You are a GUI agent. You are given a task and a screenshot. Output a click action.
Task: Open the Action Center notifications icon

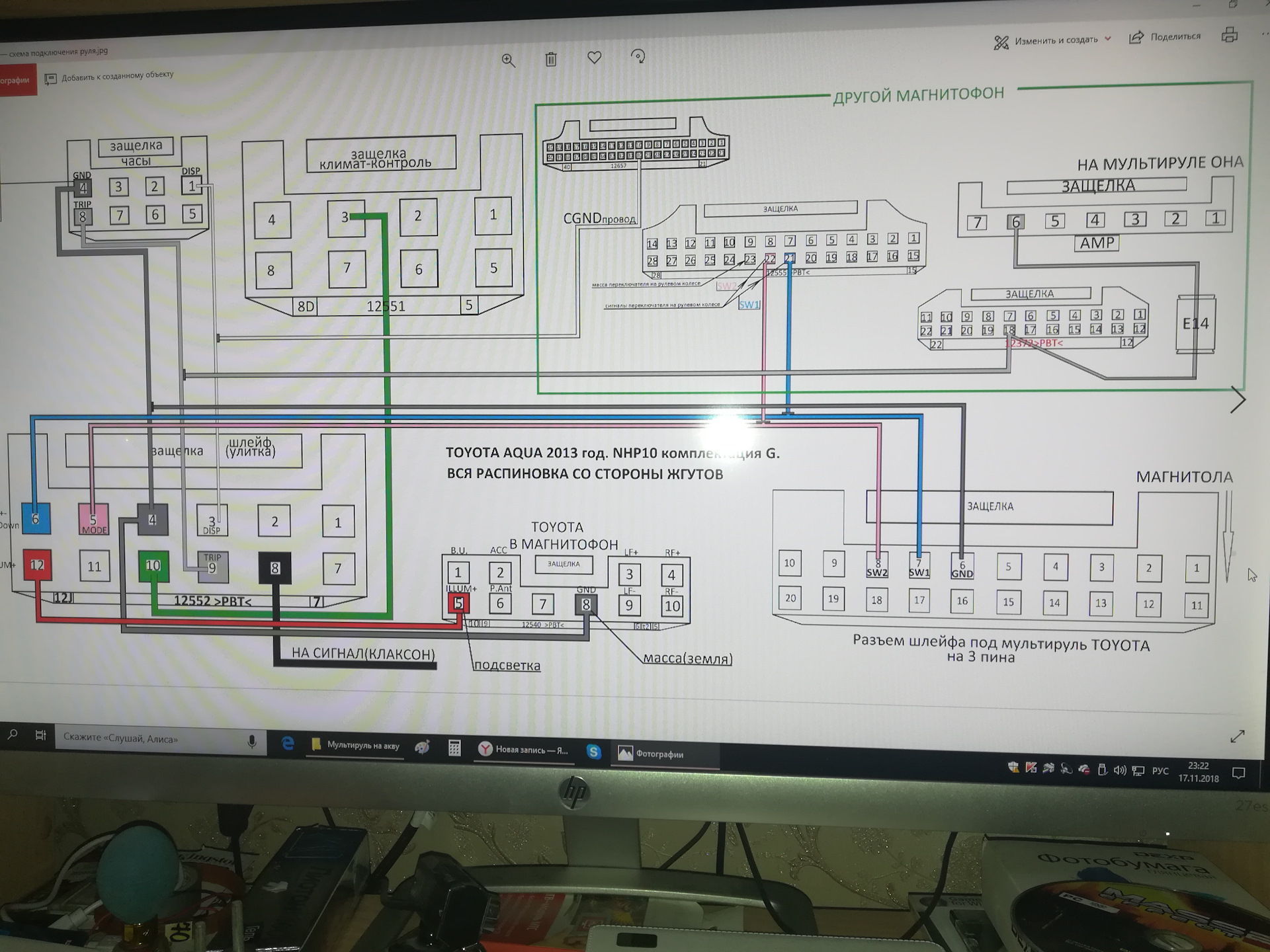[x=1239, y=773]
